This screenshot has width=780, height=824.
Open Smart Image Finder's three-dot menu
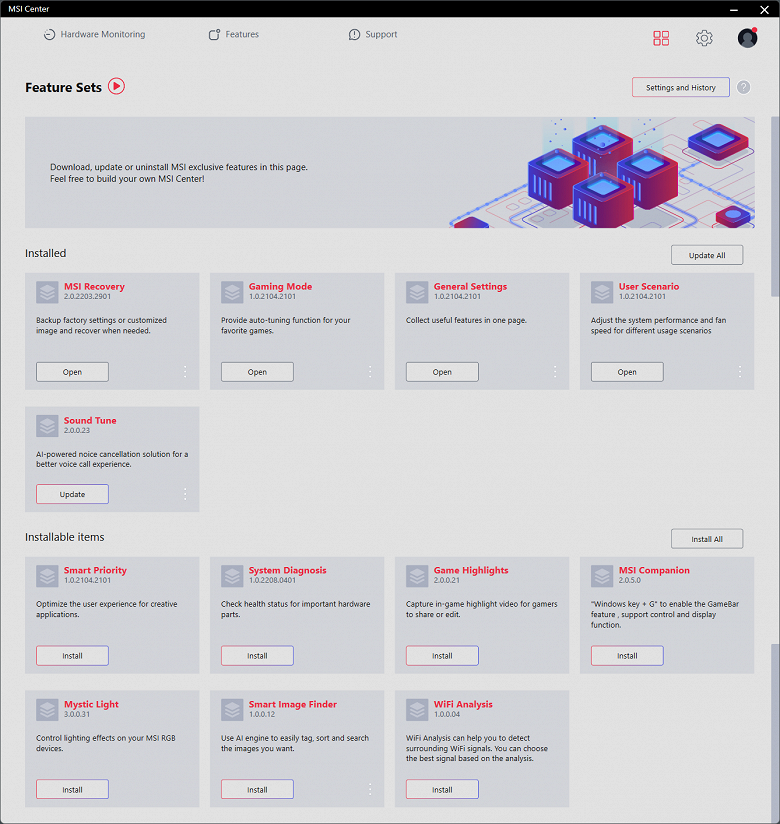[370, 789]
